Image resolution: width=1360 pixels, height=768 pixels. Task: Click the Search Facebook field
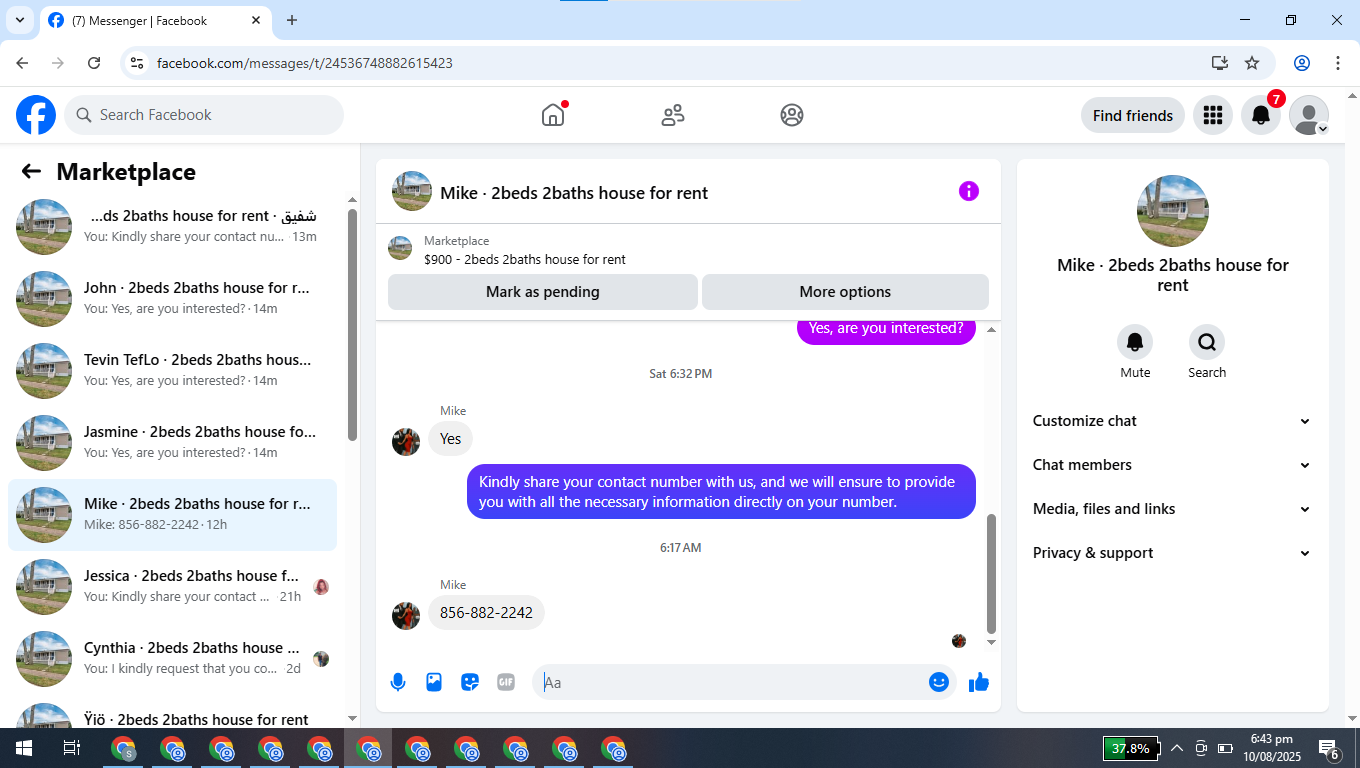pyautogui.click(x=204, y=115)
